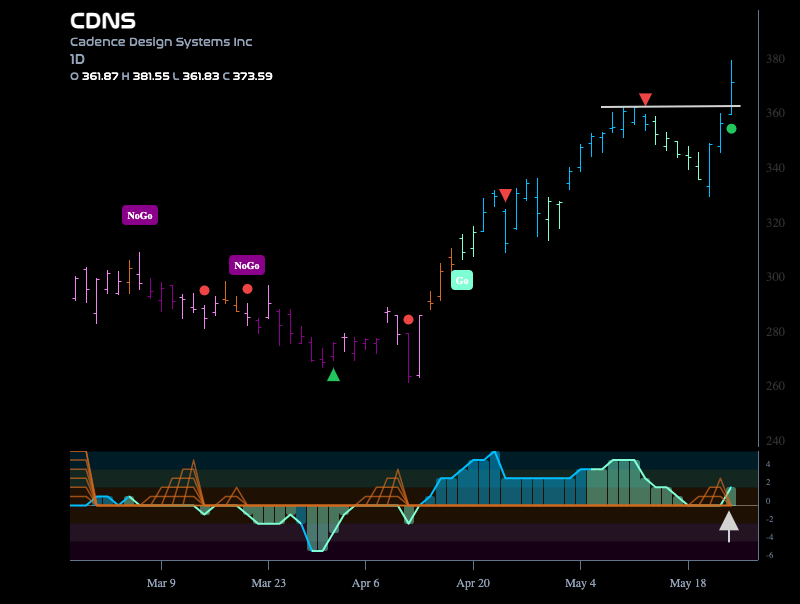Click the May 18 date label
Viewport: 800px width, 604px height.
click(688, 583)
